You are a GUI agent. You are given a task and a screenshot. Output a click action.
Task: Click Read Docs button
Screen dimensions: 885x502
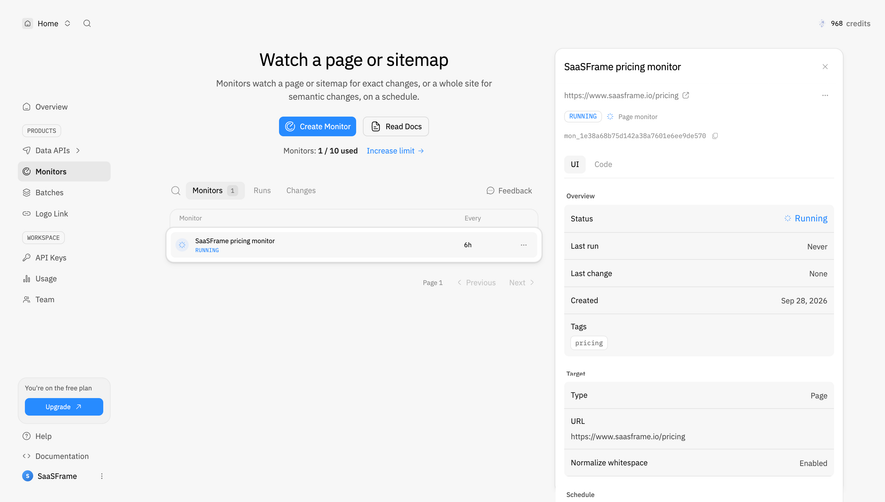pos(396,126)
